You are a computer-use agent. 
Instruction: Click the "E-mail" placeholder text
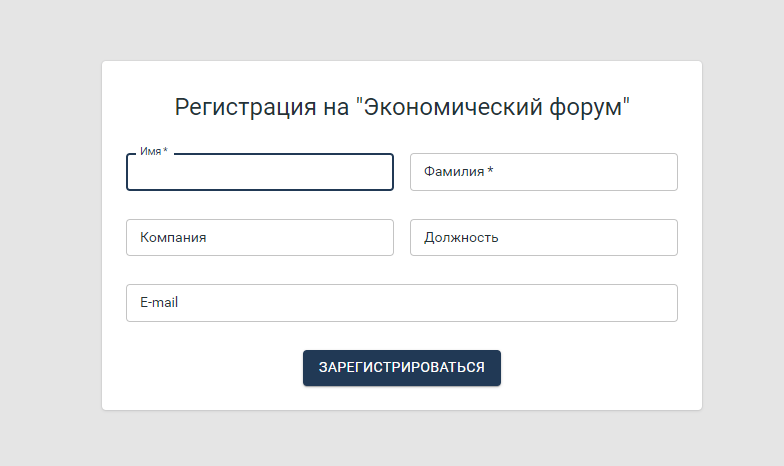point(159,303)
